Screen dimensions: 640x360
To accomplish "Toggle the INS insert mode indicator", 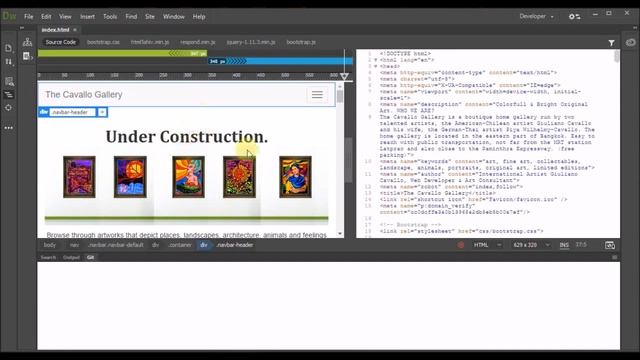I will click(x=564, y=245).
